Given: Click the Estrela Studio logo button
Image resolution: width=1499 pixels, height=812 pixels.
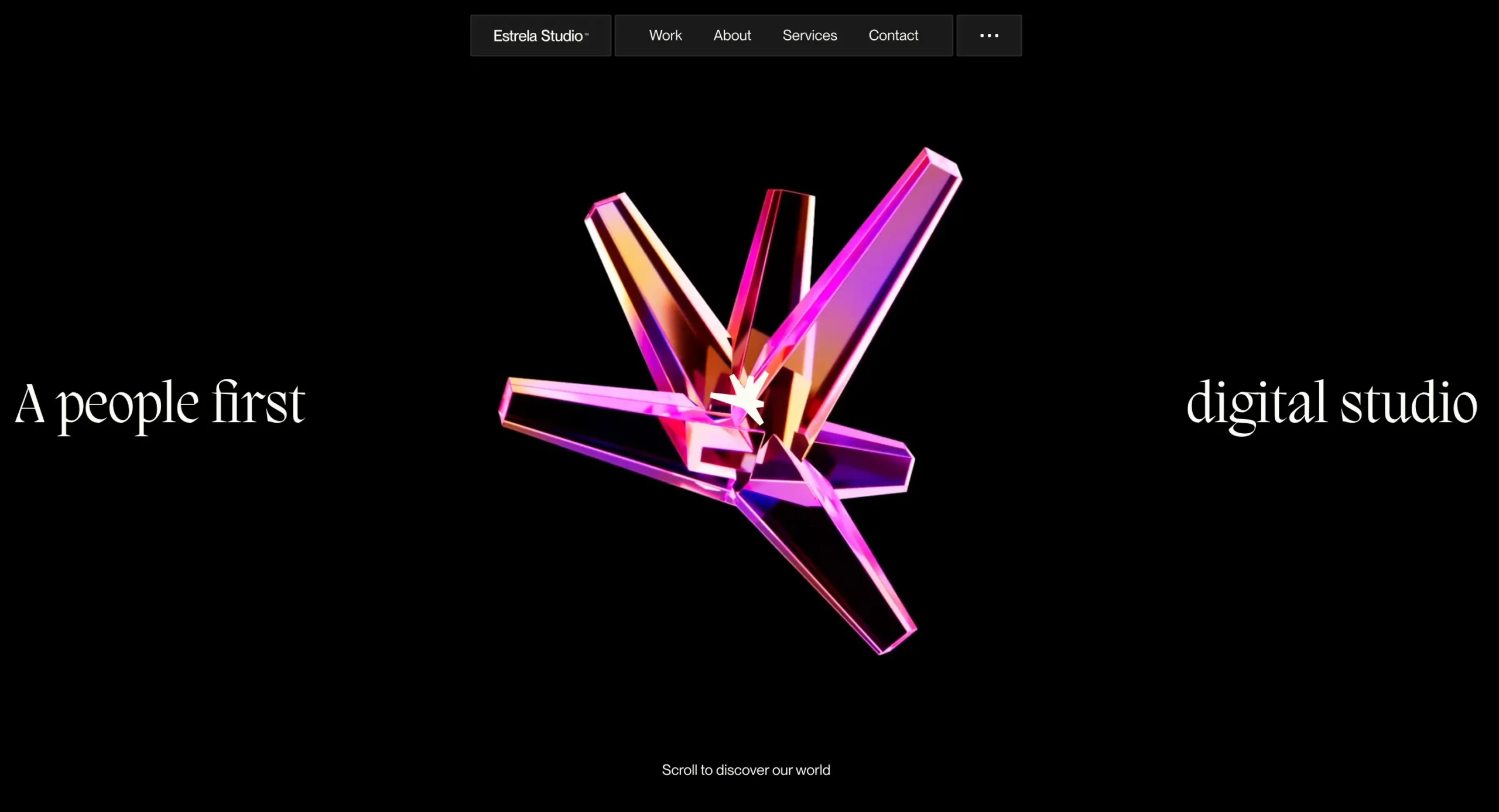Looking at the screenshot, I should (x=540, y=36).
